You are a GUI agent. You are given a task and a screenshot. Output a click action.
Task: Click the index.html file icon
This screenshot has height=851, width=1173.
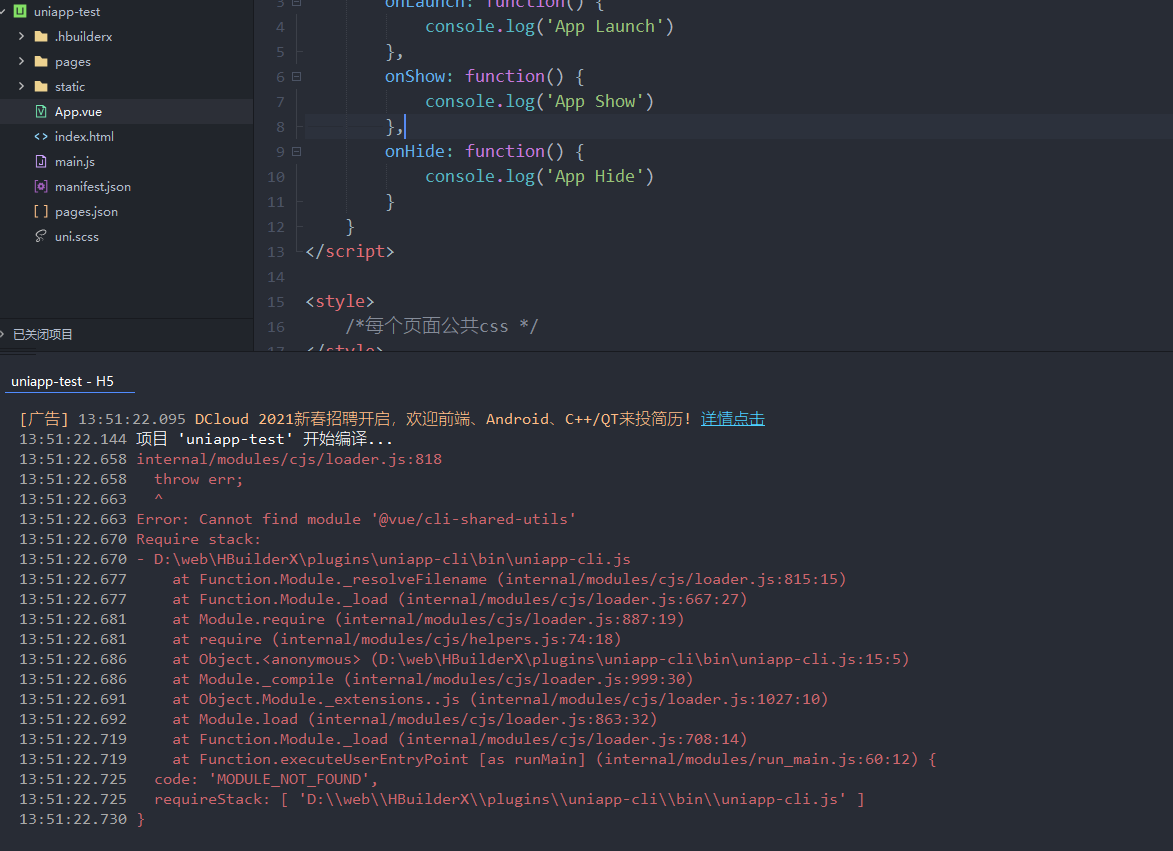coord(41,137)
